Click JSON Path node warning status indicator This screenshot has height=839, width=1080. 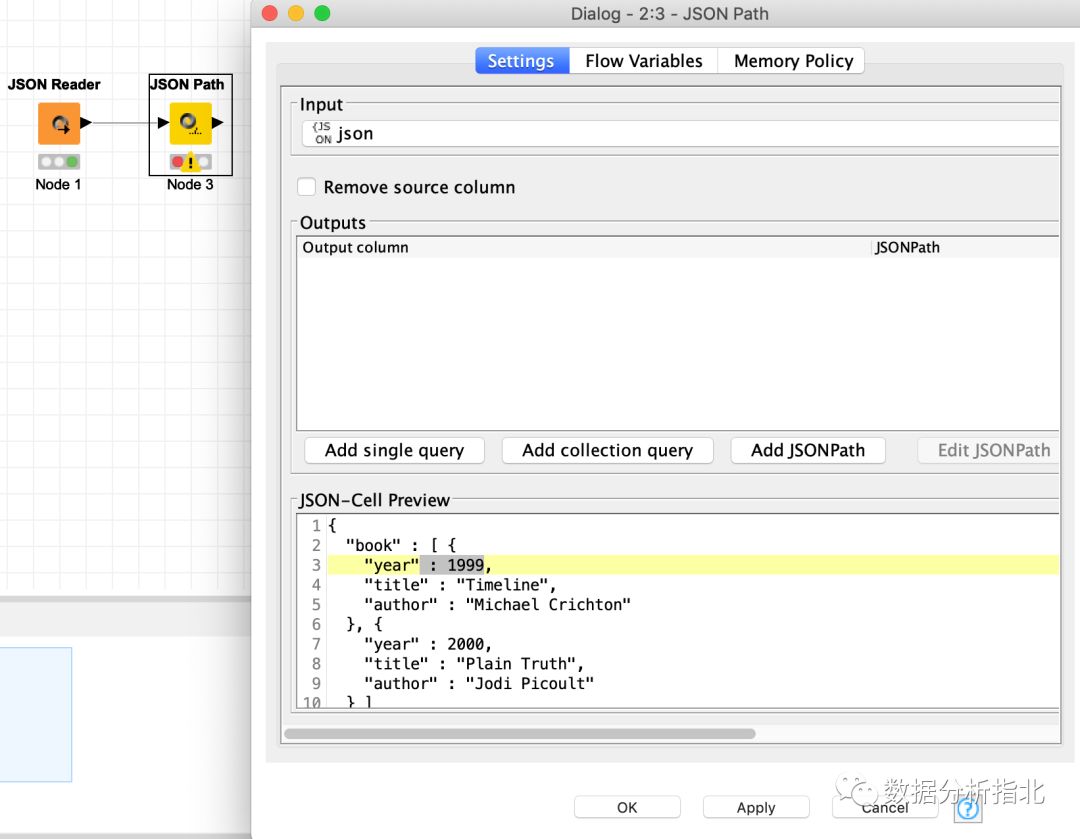pyautogui.click(x=190, y=162)
